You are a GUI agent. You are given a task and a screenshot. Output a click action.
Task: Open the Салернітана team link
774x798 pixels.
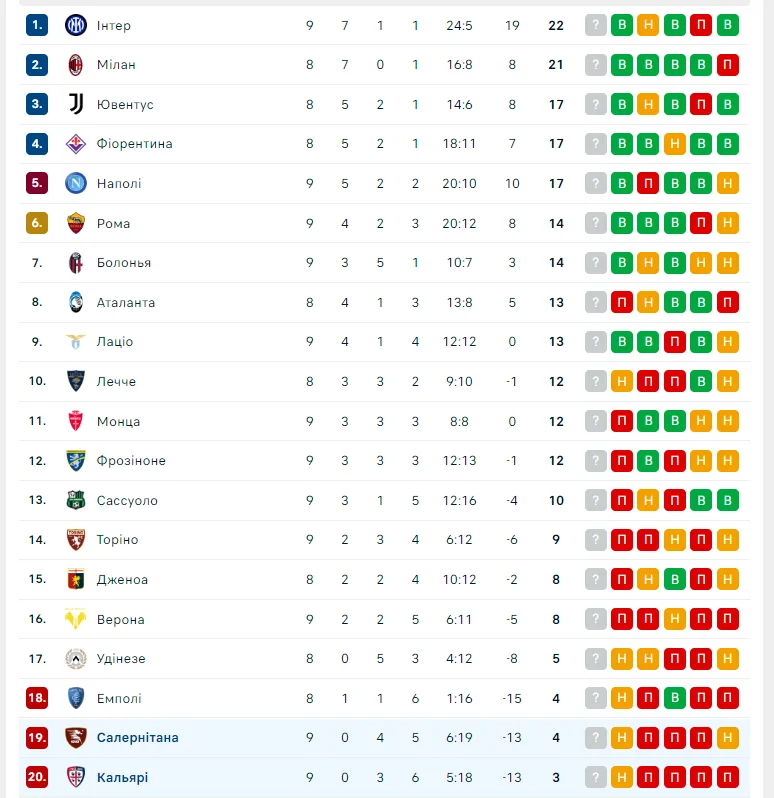click(x=138, y=738)
